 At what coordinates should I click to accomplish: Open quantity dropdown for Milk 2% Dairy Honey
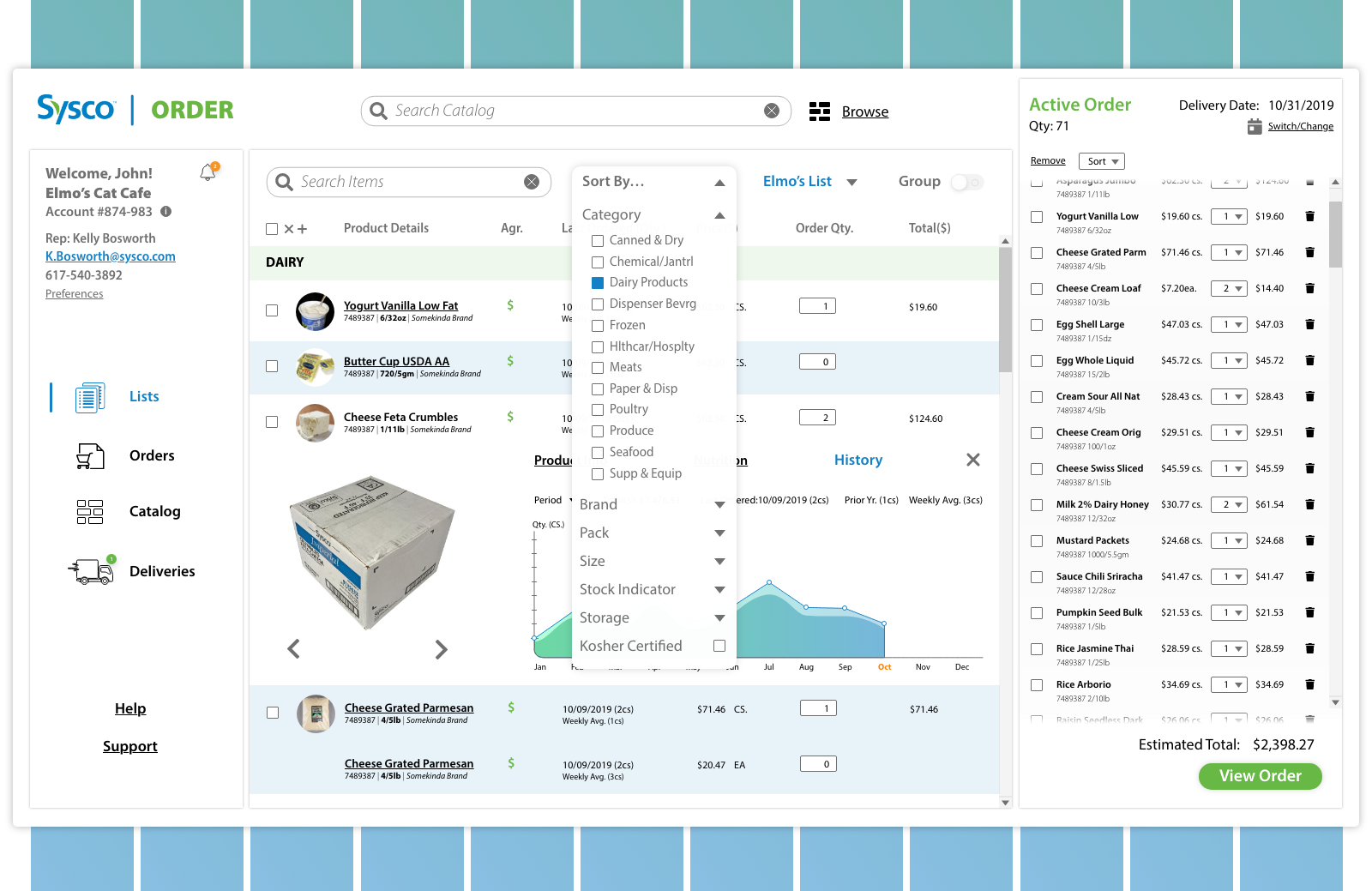(1229, 505)
